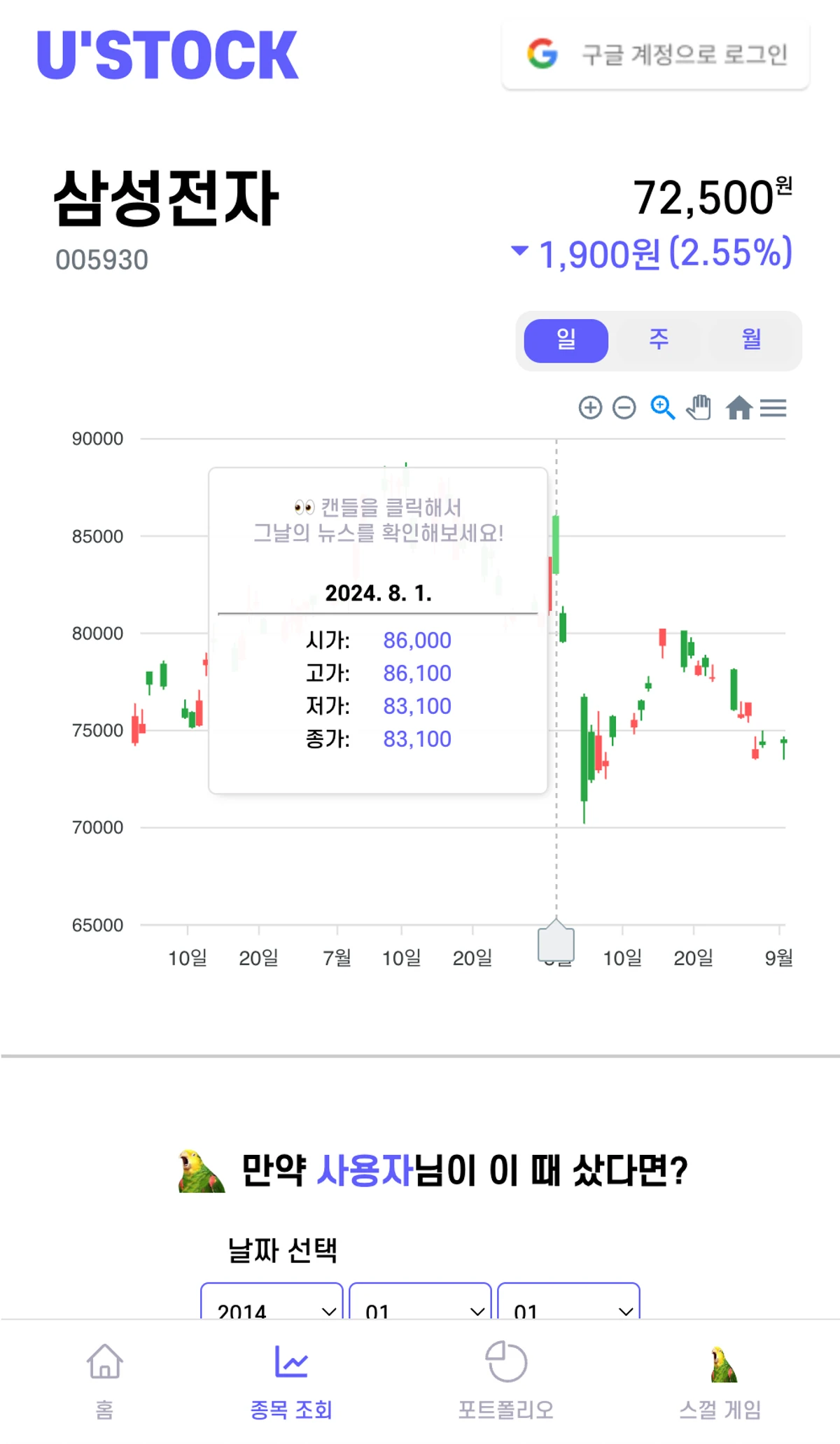Screen dimensions: 840x1444
Task: Open the year dropdown showing 2014
Action: (272, 1301)
